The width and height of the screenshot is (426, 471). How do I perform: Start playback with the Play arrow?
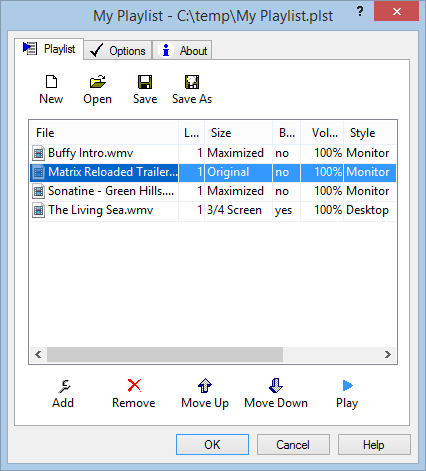point(347,386)
